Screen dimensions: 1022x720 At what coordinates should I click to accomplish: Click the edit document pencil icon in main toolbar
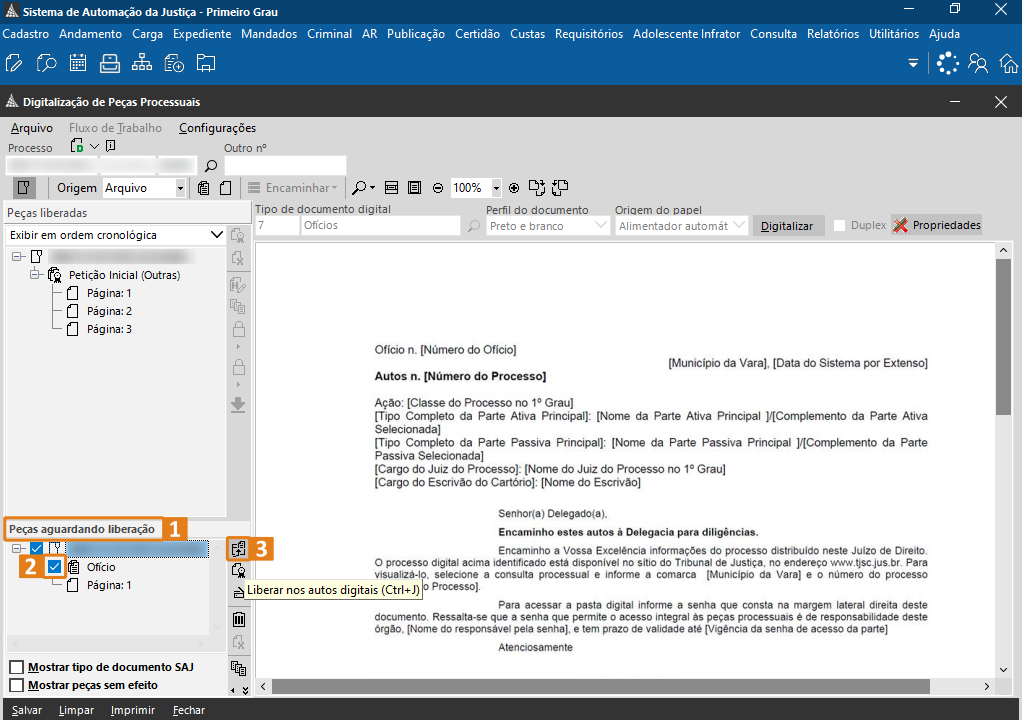pos(14,63)
